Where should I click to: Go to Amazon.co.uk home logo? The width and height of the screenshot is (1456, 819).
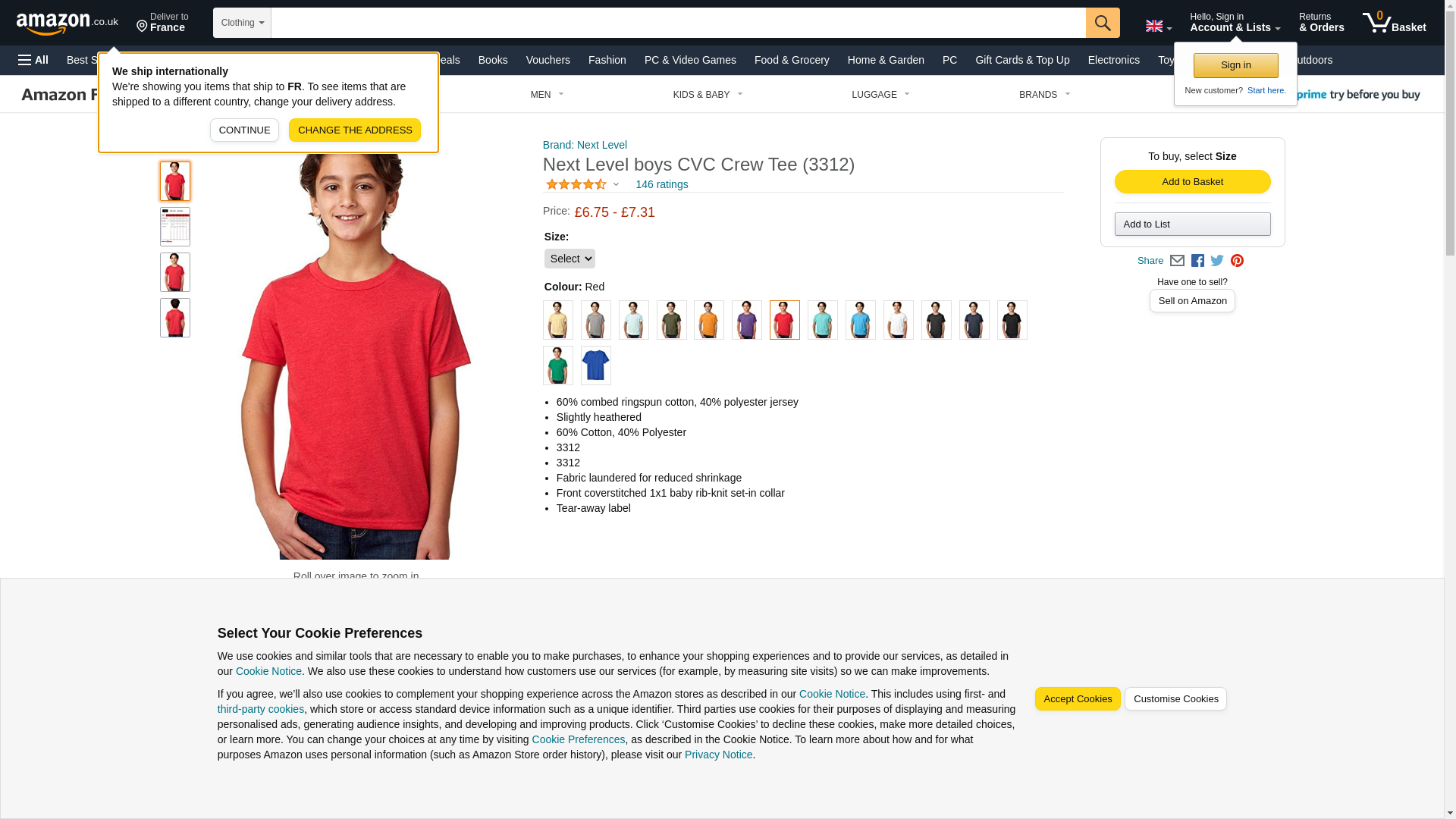67,23
